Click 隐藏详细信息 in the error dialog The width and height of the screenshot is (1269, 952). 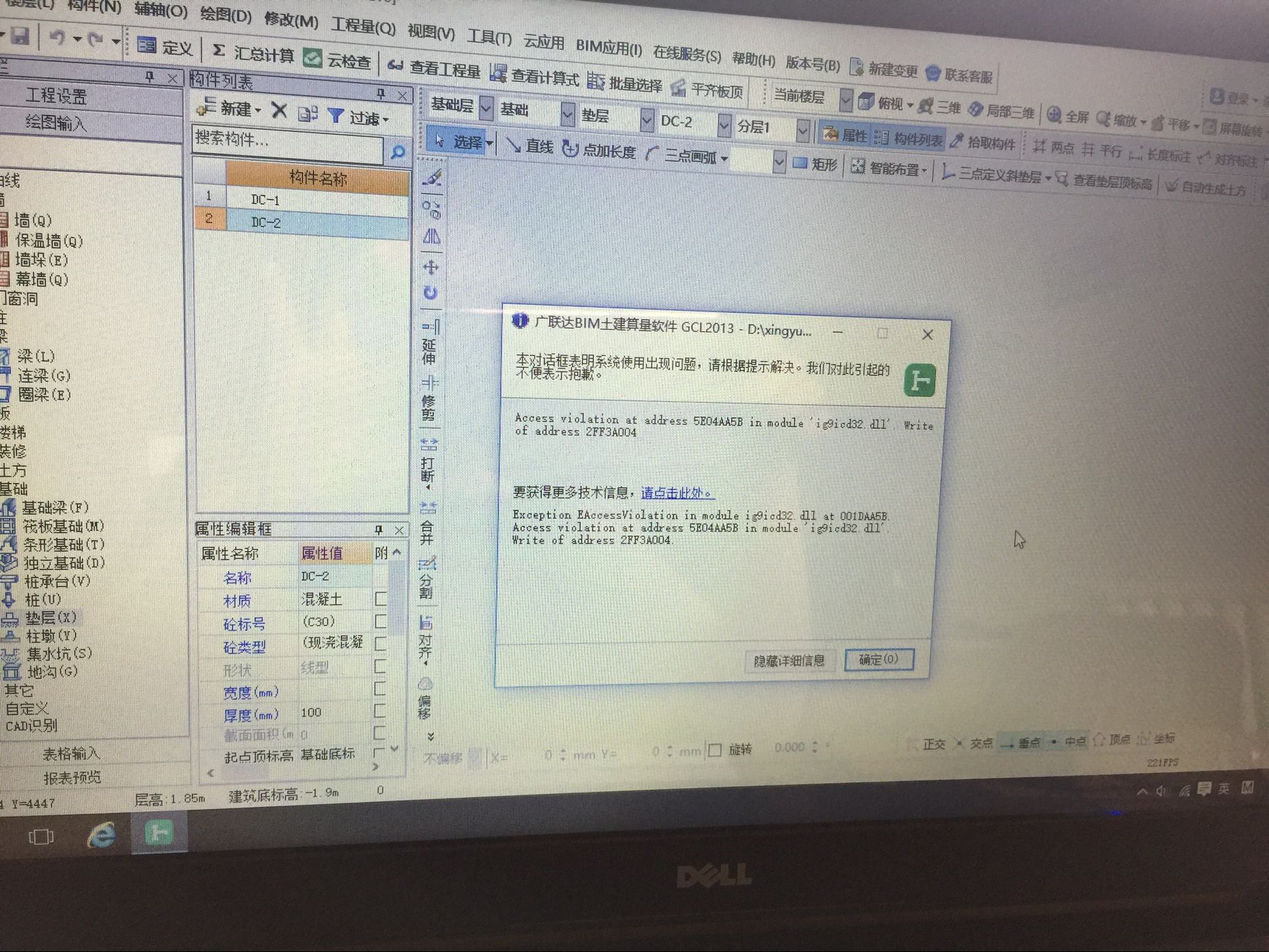(x=789, y=661)
